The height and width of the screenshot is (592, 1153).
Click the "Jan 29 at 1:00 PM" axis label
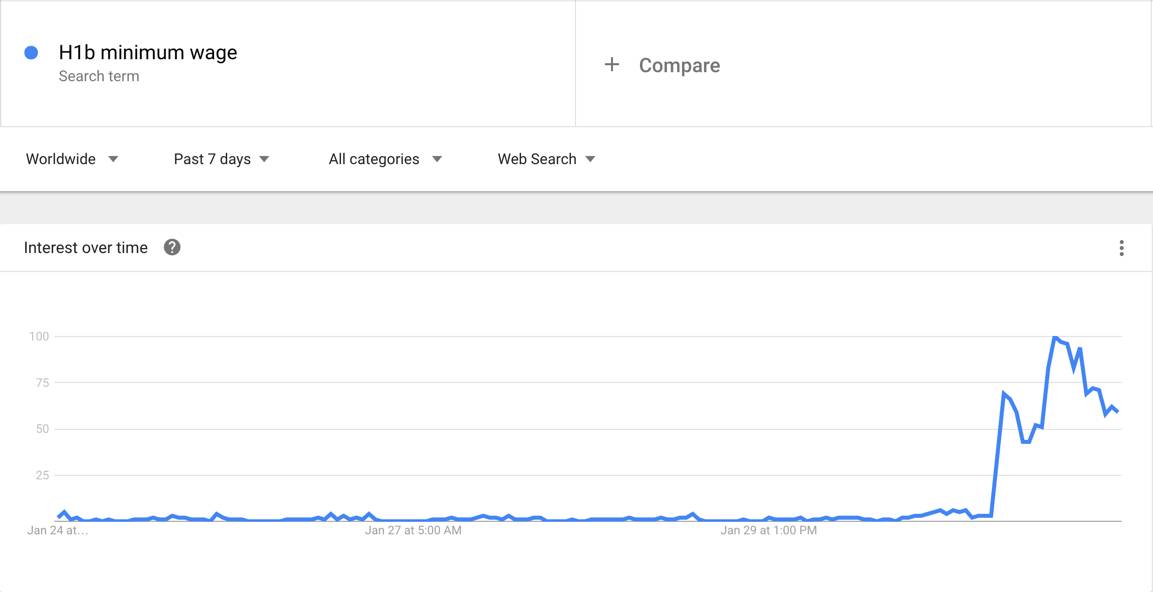(x=768, y=530)
